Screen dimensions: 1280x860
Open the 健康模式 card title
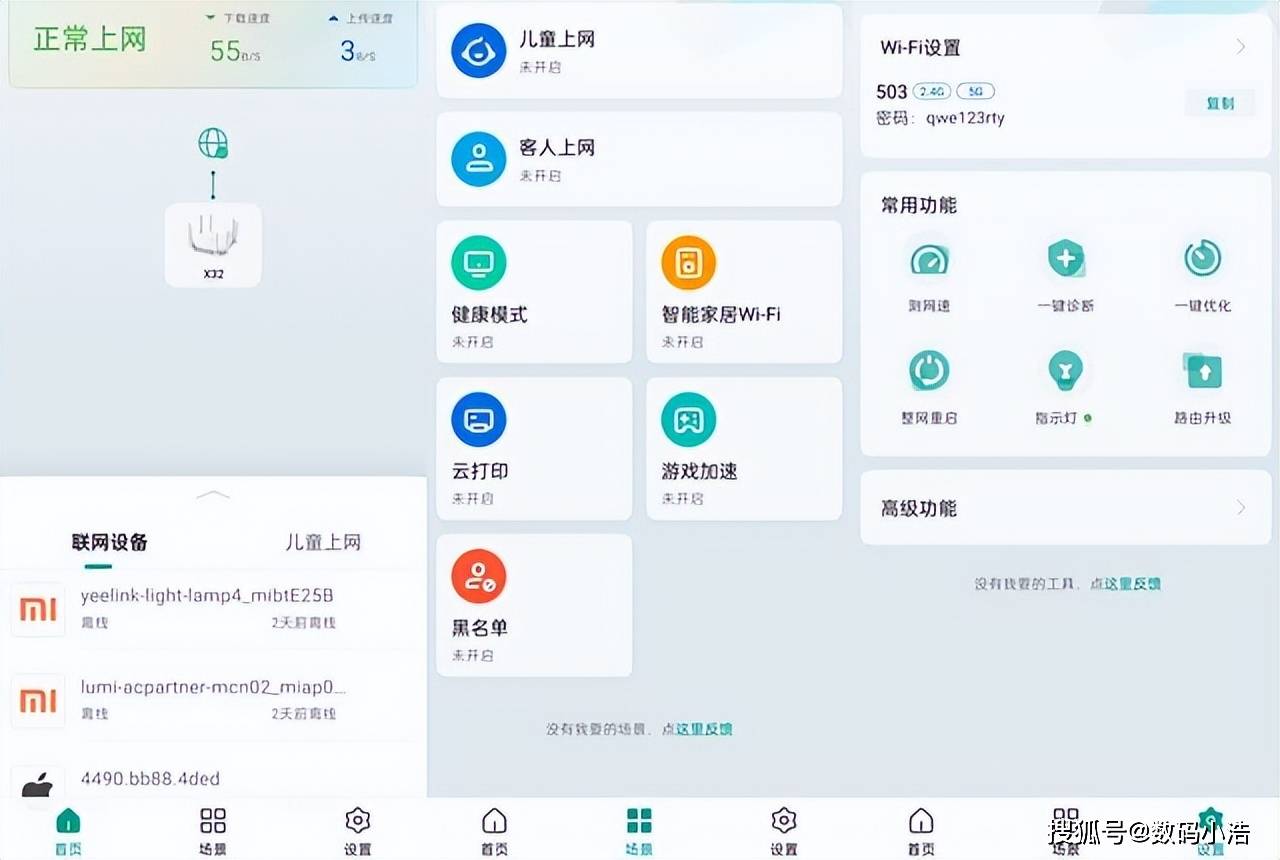pyautogui.click(x=489, y=314)
